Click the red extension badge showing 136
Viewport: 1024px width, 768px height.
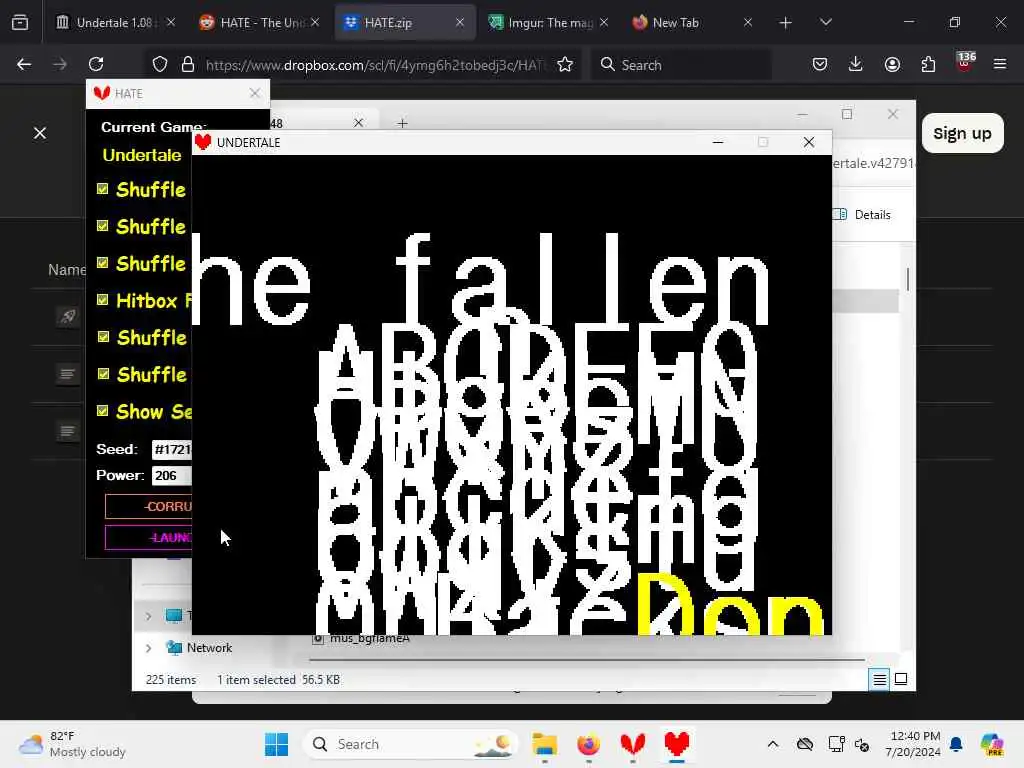click(965, 61)
